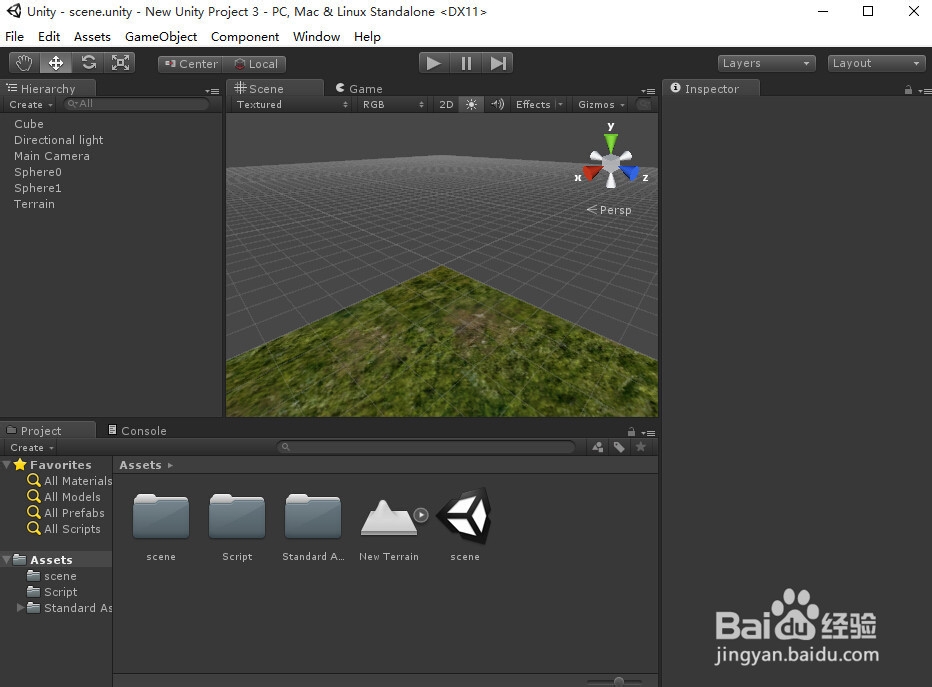Viewport: 932px width, 687px height.
Task: Toggle Local handle rotation button
Action: coord(255,64)
